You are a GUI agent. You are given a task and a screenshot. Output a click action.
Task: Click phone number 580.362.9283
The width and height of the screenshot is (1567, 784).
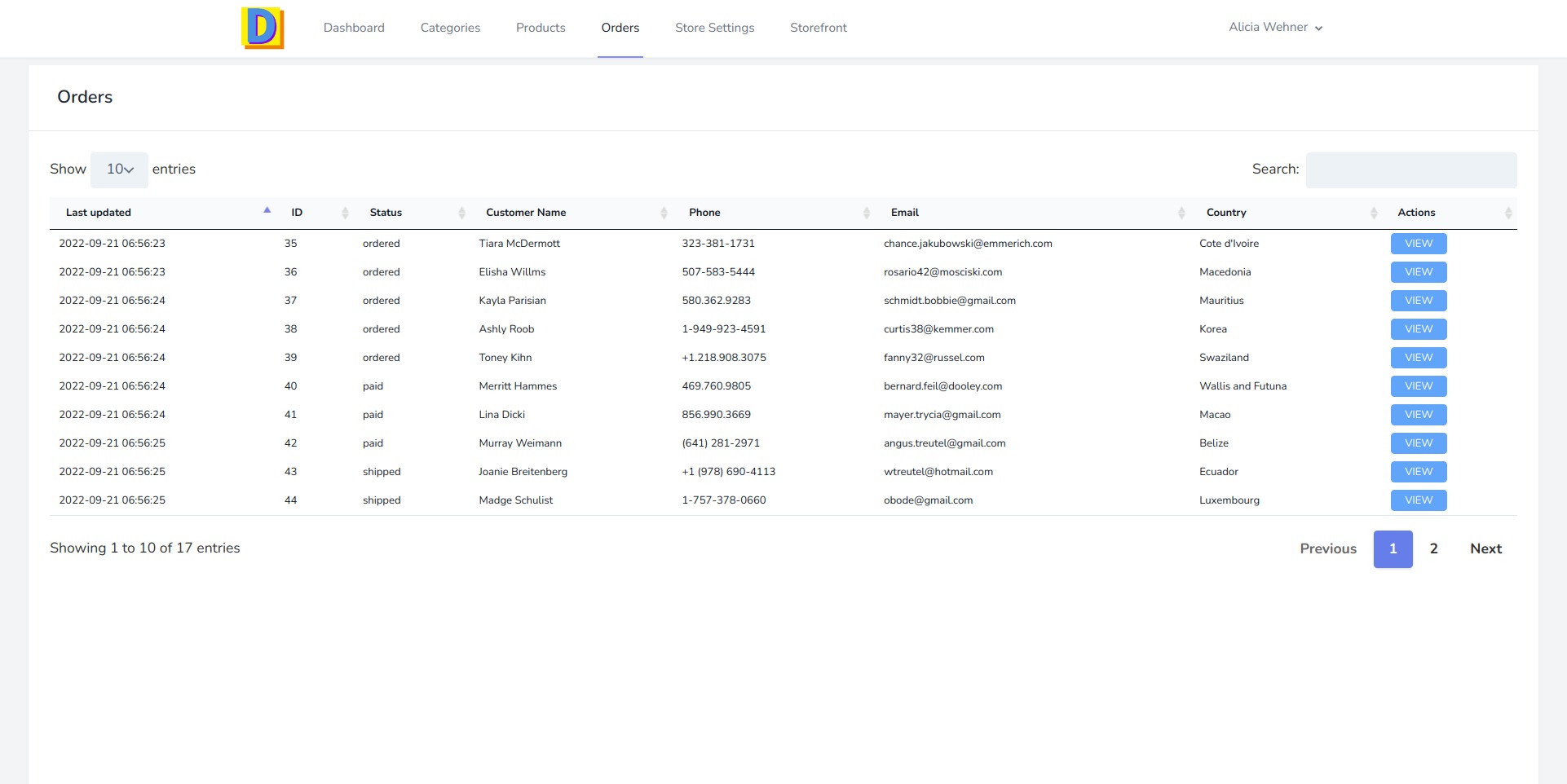pos(716,301)
